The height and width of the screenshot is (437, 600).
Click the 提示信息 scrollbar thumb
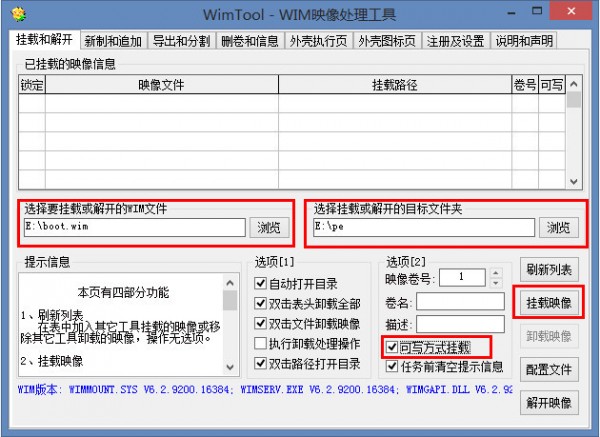coord(230,300)
